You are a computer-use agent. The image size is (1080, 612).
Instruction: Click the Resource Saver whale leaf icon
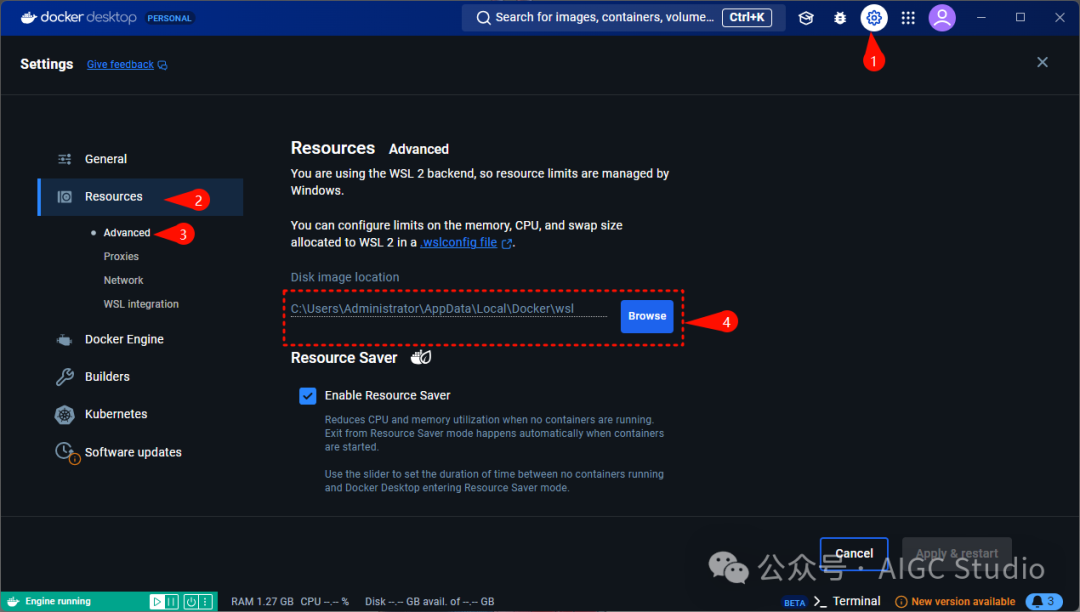(421, 357)
